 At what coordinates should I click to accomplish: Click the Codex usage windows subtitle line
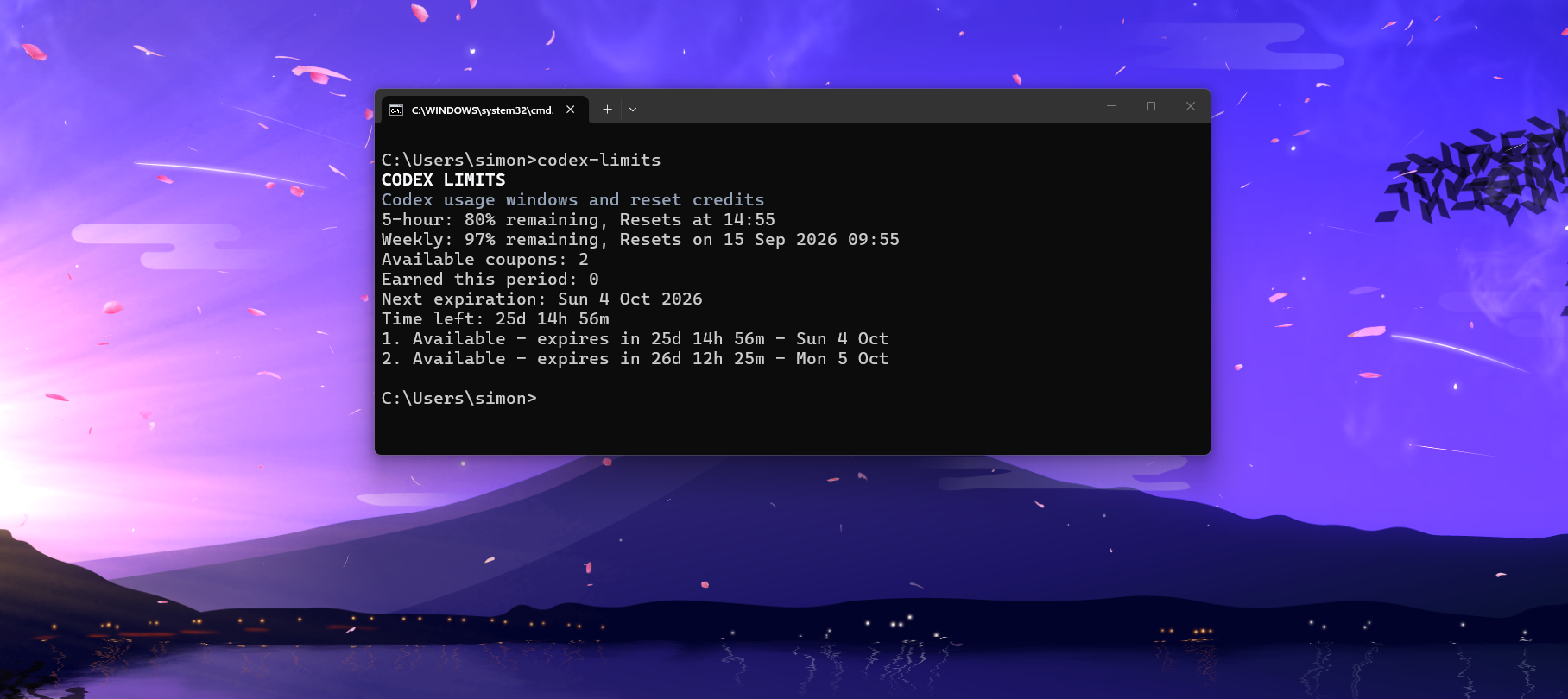pos(573,199)
